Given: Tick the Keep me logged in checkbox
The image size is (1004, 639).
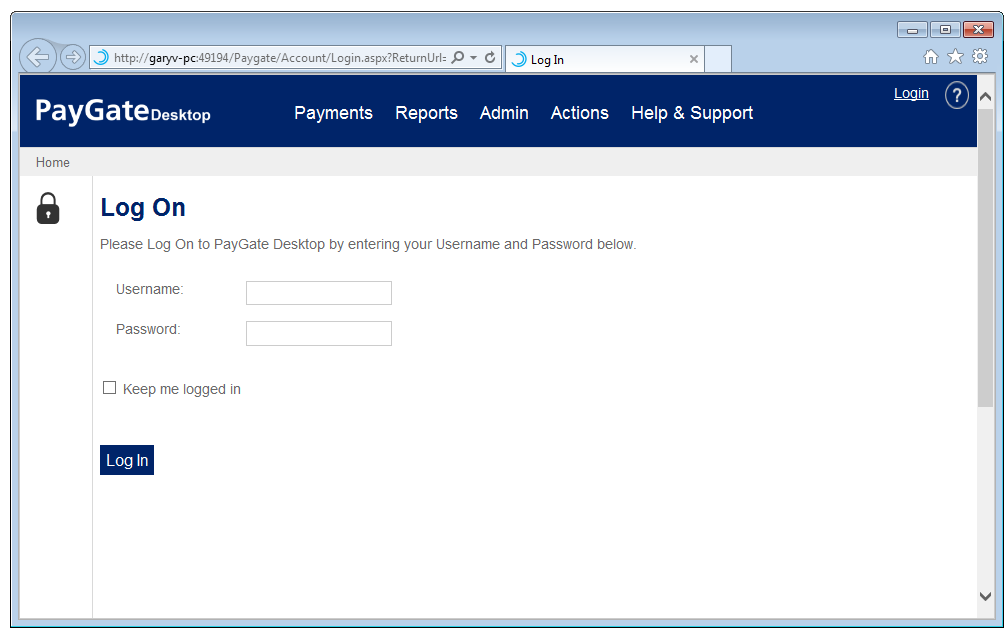Looking at the screenshot, I should pos(109,388).
